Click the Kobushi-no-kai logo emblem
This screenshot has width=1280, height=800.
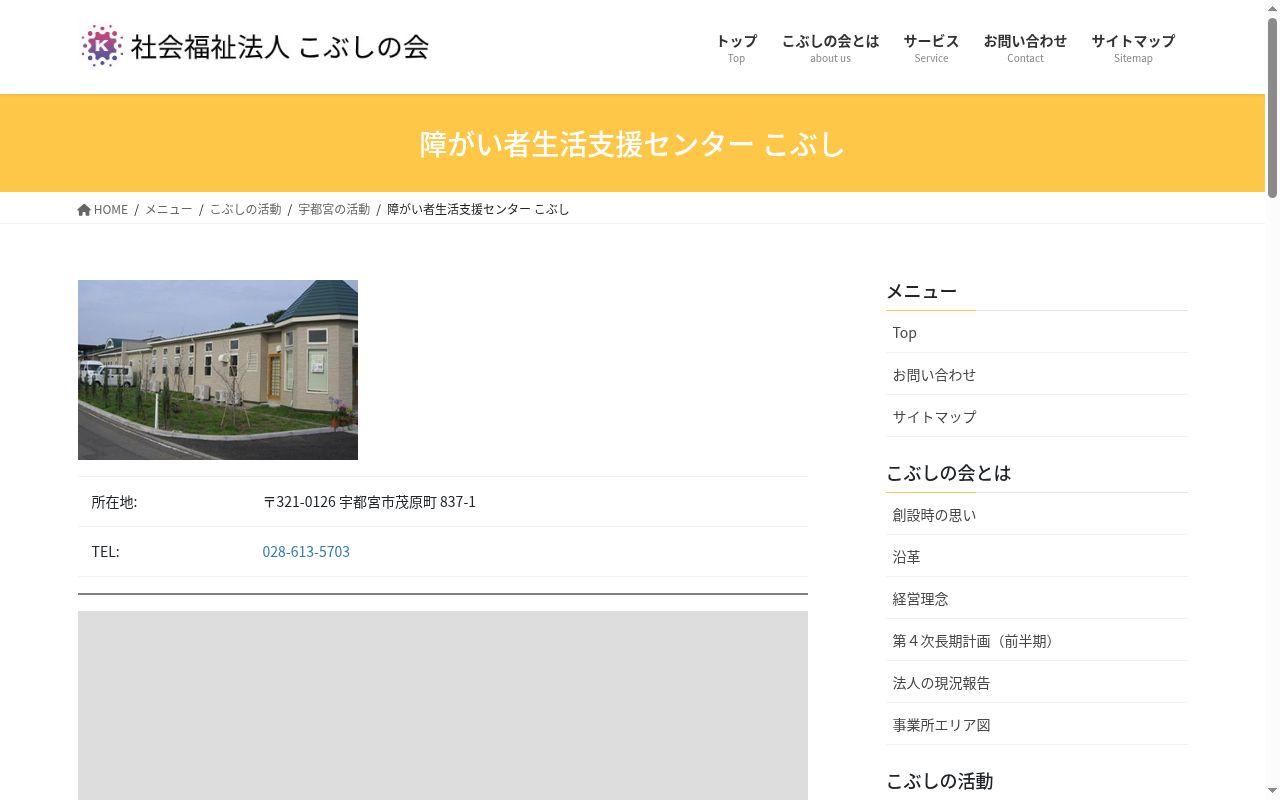(x=102, y=46)
